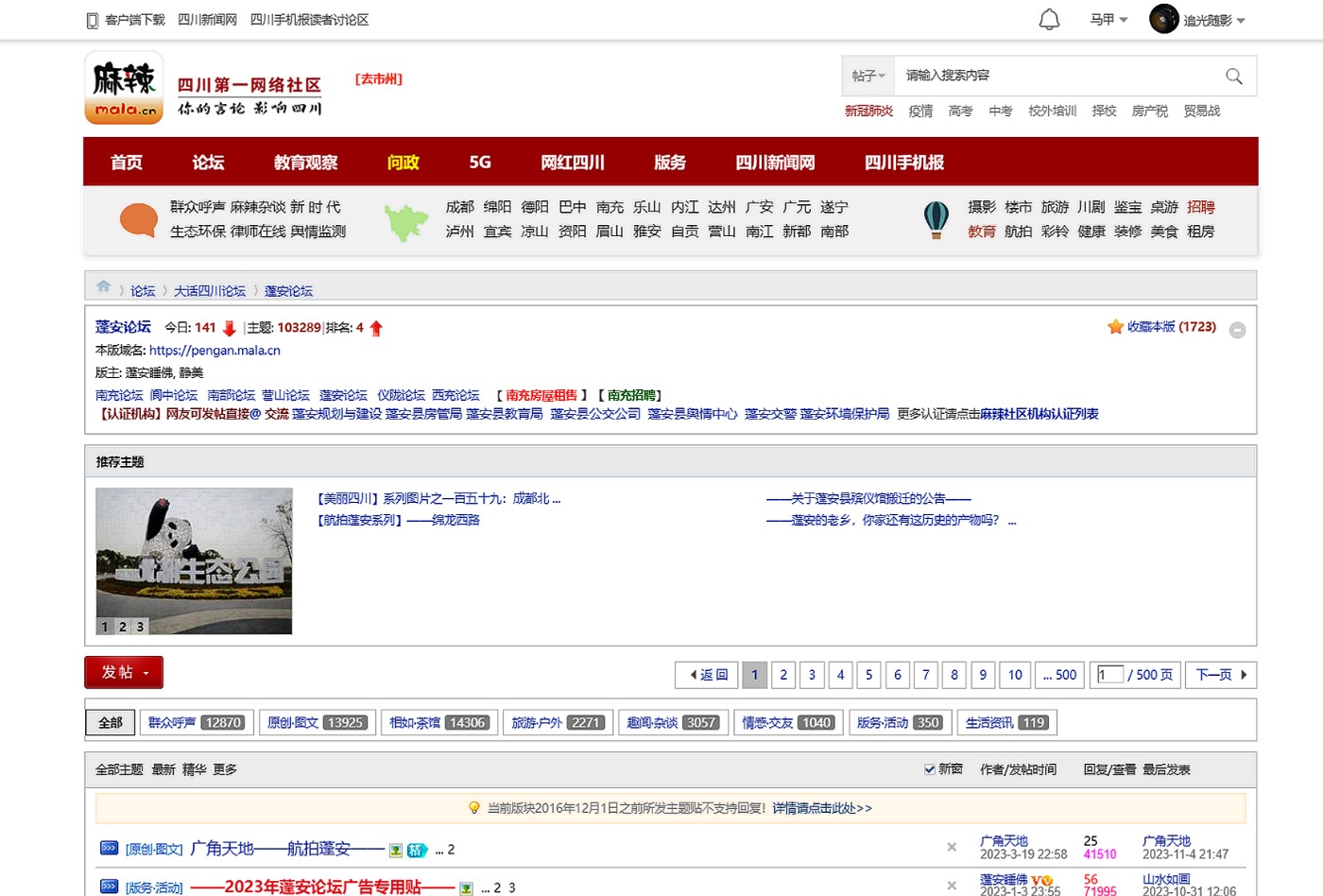Filter by 生活资讯 category
The height and width of the screenshot is (896, 1323).
(1006, 722)
